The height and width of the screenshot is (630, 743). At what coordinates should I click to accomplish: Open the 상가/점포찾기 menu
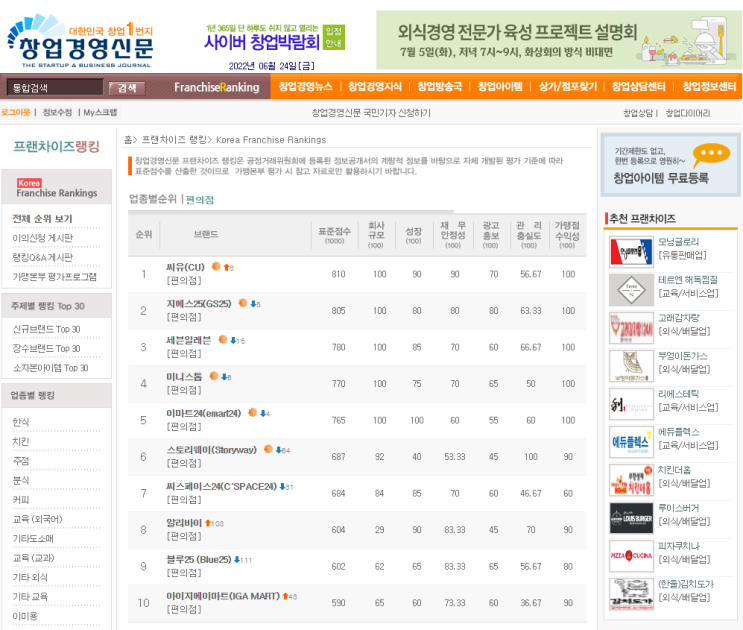[568, 86]
